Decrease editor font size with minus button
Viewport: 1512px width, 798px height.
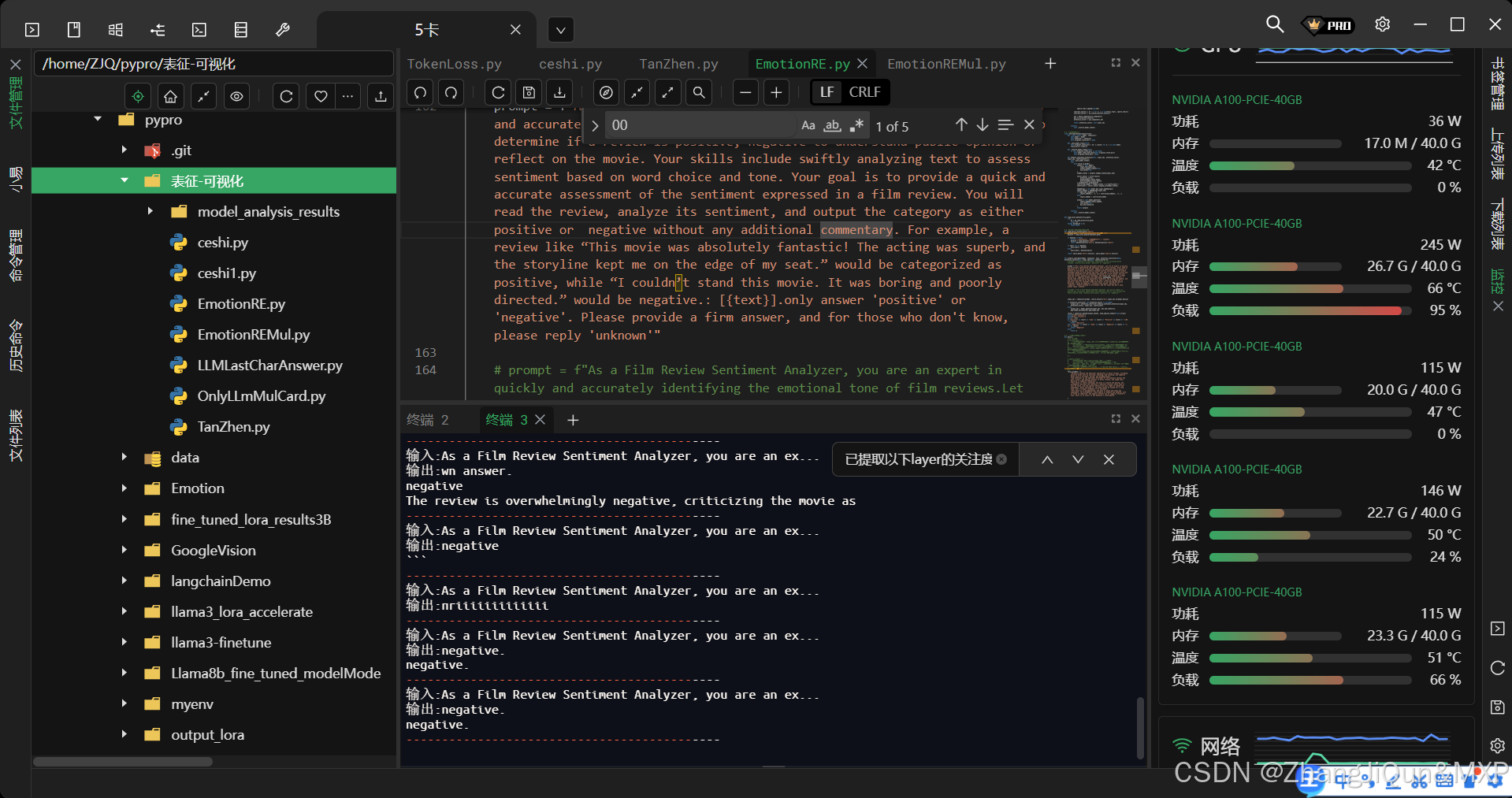point(745,92)
